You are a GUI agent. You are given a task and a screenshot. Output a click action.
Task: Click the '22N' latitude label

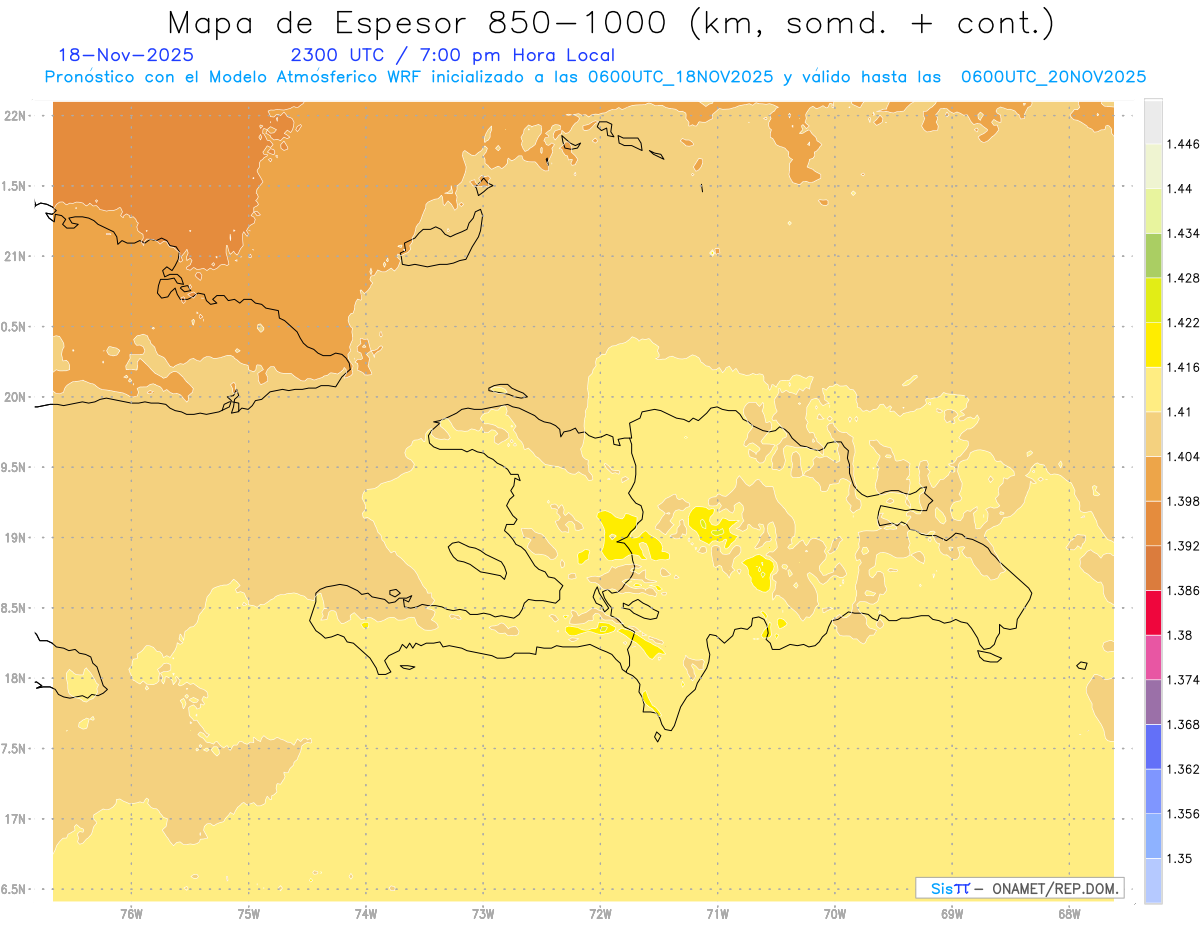[x=16, y=116]
